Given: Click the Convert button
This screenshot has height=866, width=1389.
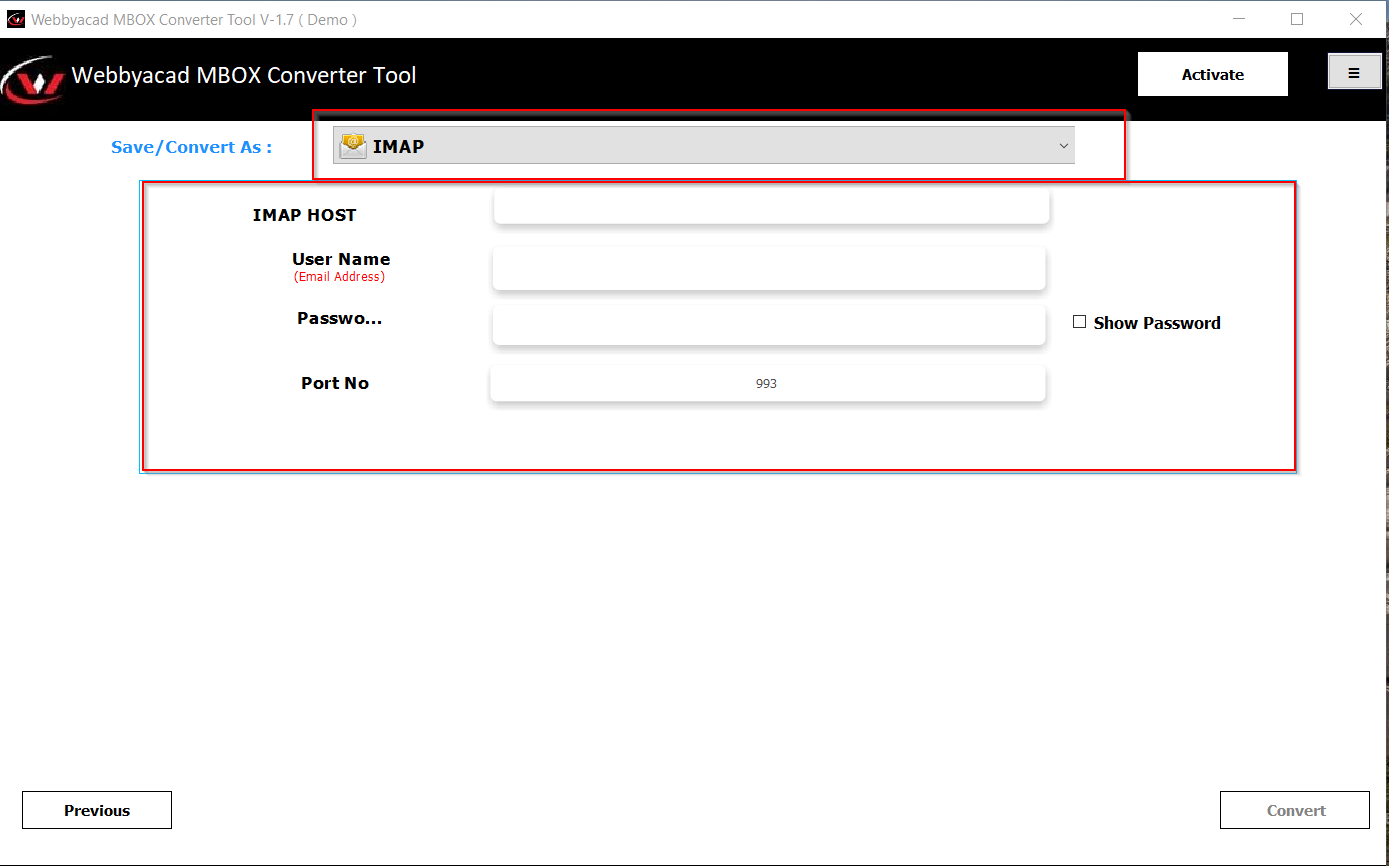Looking at the screenshot, I should (1295, 810).
